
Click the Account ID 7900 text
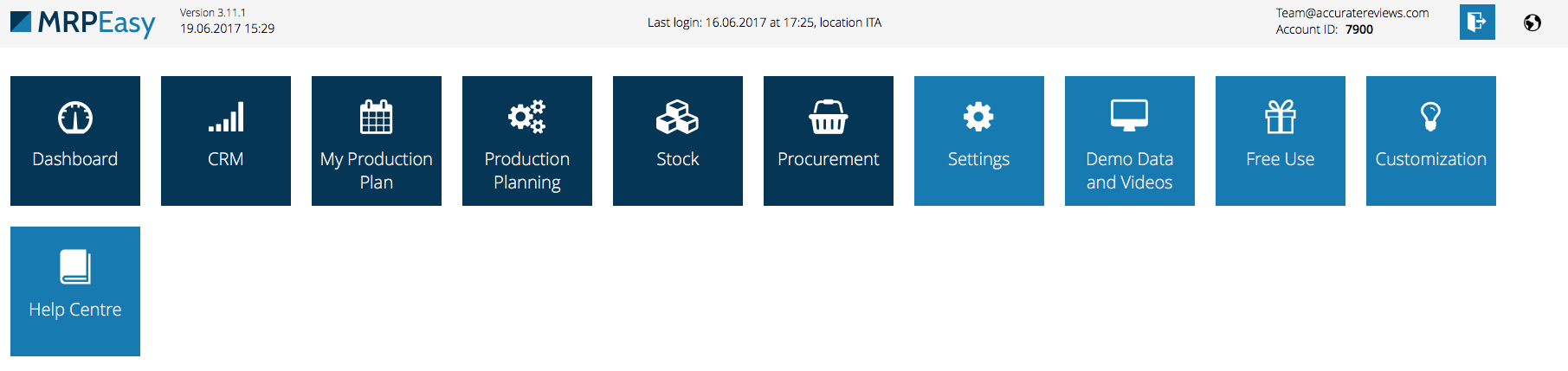pos(1324,29)
